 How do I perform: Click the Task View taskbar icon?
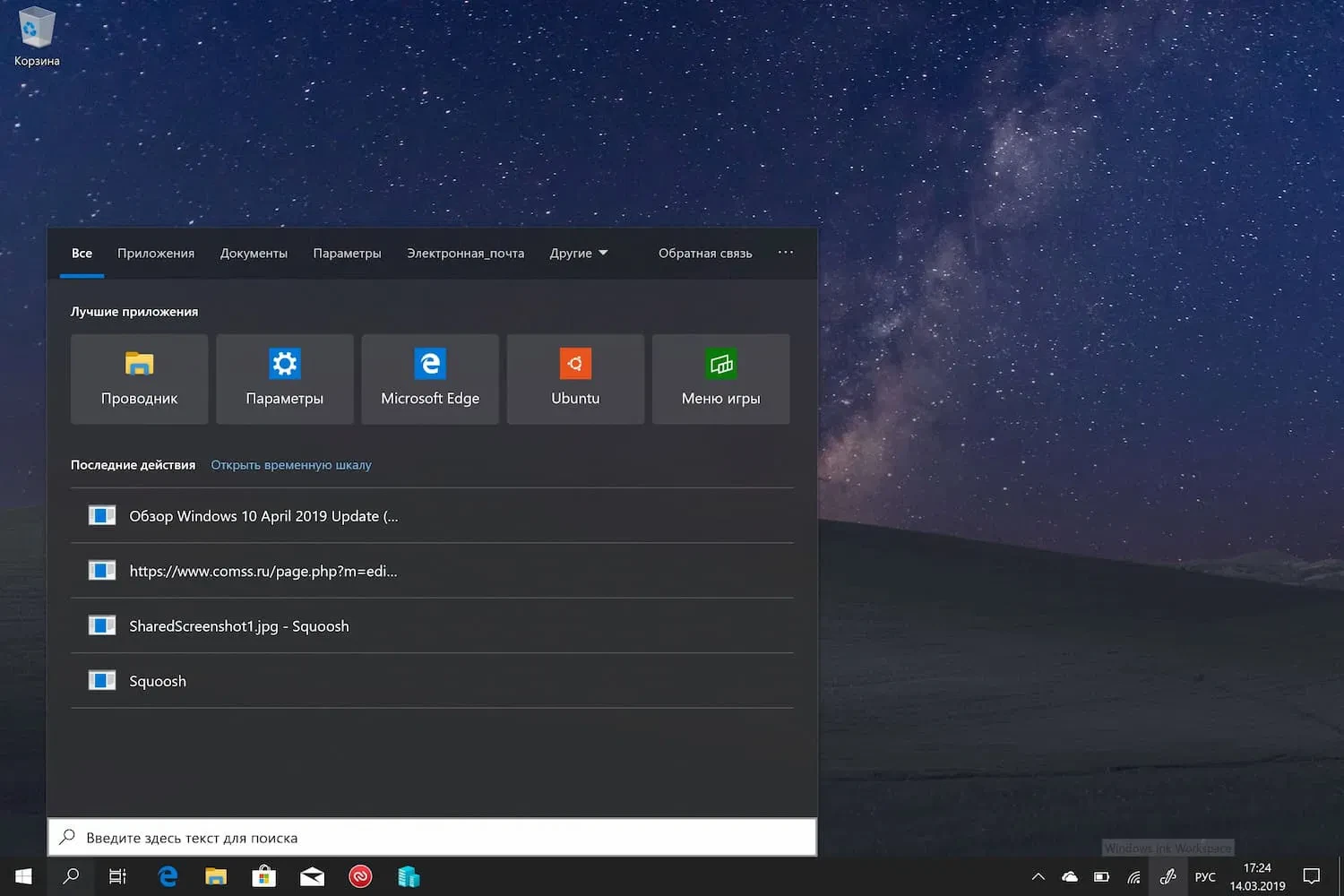[x=117, y=876]
